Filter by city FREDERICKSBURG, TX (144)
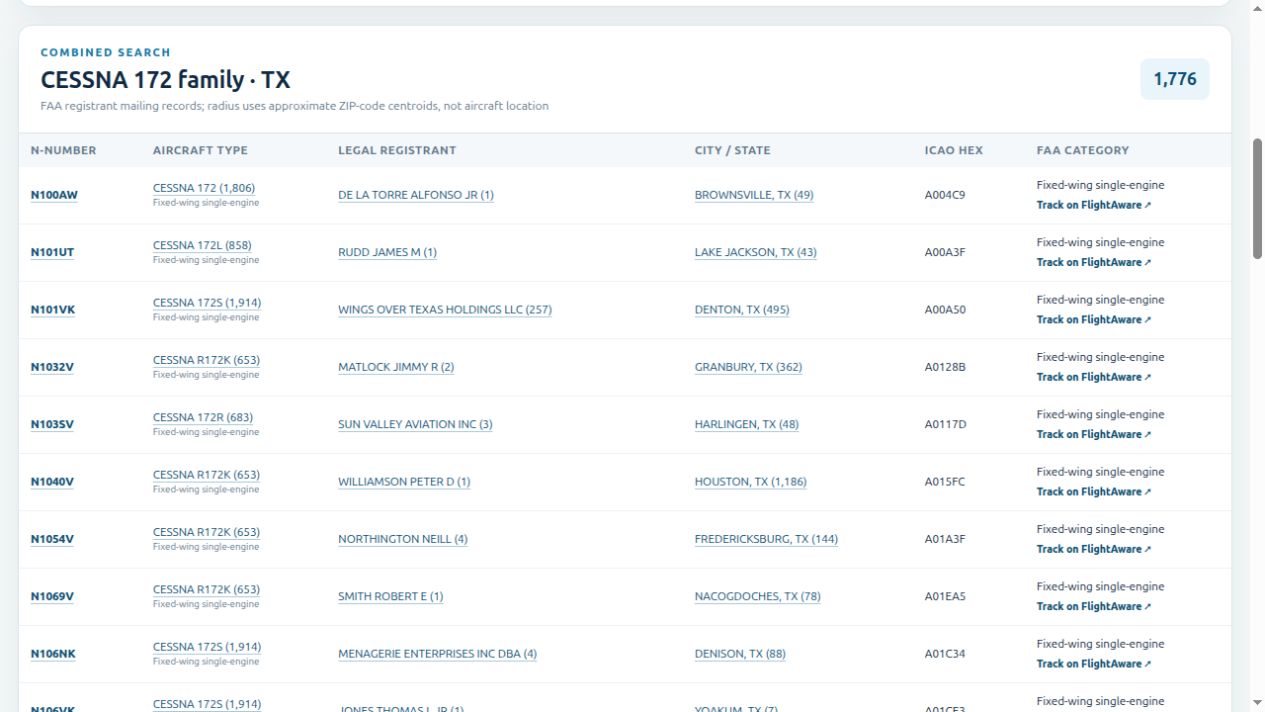The image size is (1265, 712). coord(767,539)
